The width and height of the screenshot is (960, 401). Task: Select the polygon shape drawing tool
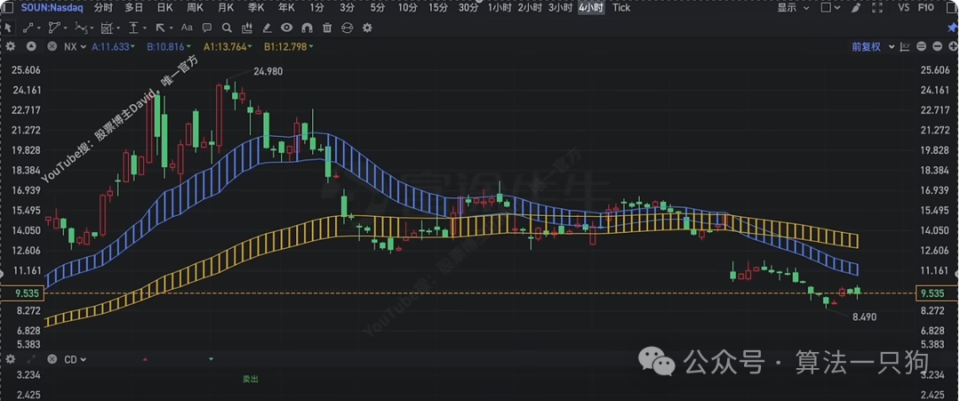[x=54, y=28]
